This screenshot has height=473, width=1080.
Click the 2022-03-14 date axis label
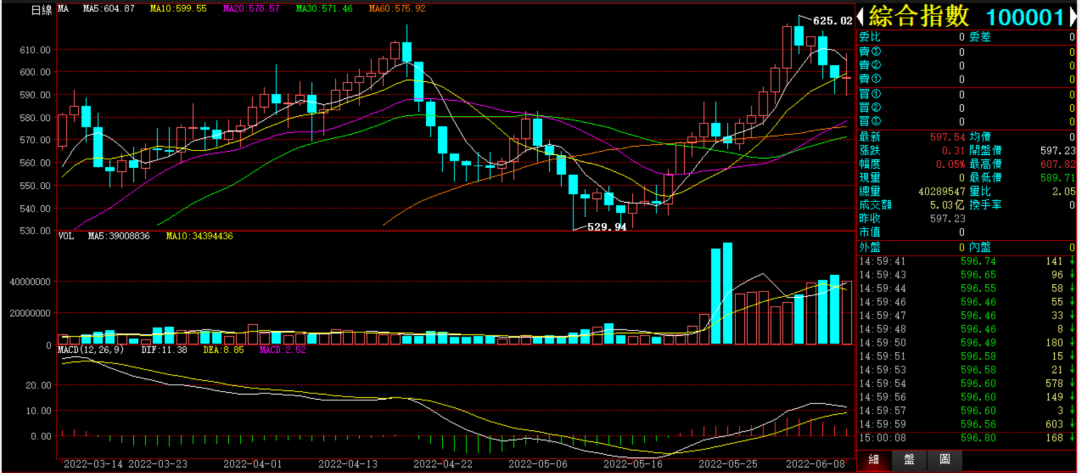92,465
